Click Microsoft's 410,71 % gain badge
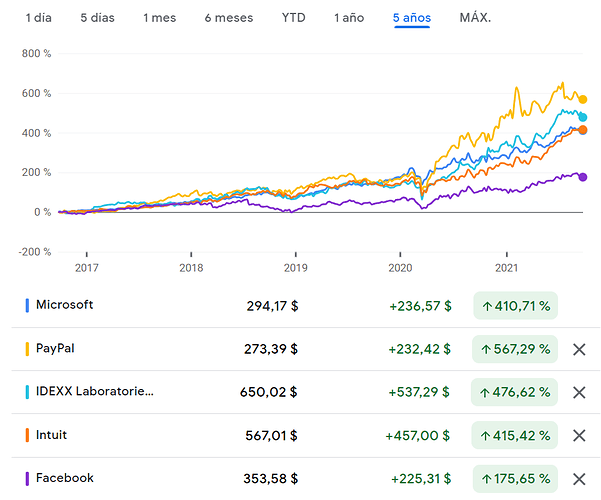Screen dimensions: 601x500 tap(516, 306)
